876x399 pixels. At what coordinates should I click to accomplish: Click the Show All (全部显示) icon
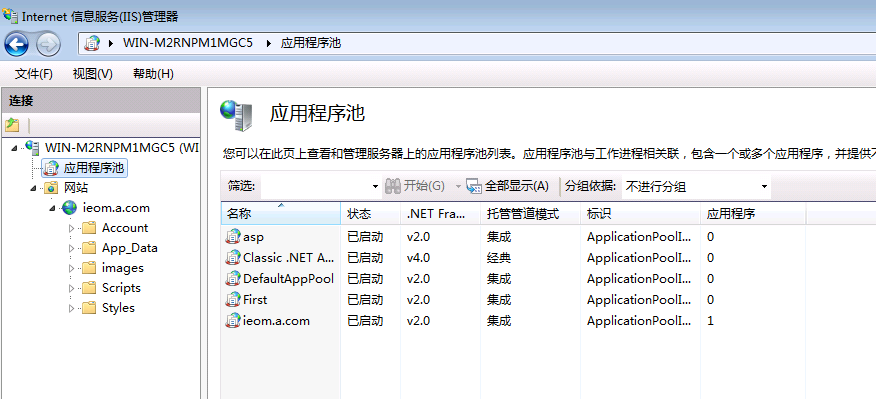pos(474,186)
